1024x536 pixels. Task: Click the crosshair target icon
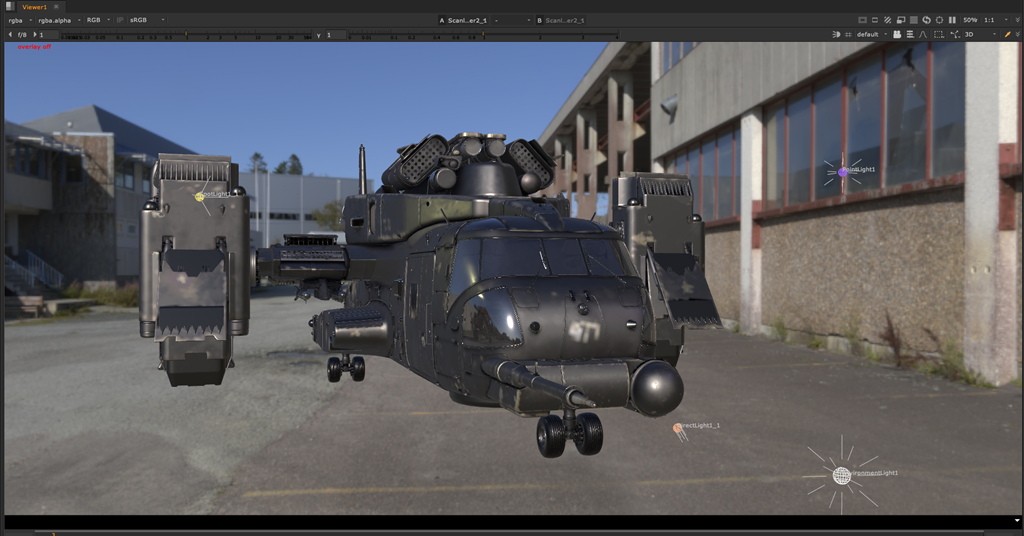click(939, 20)
